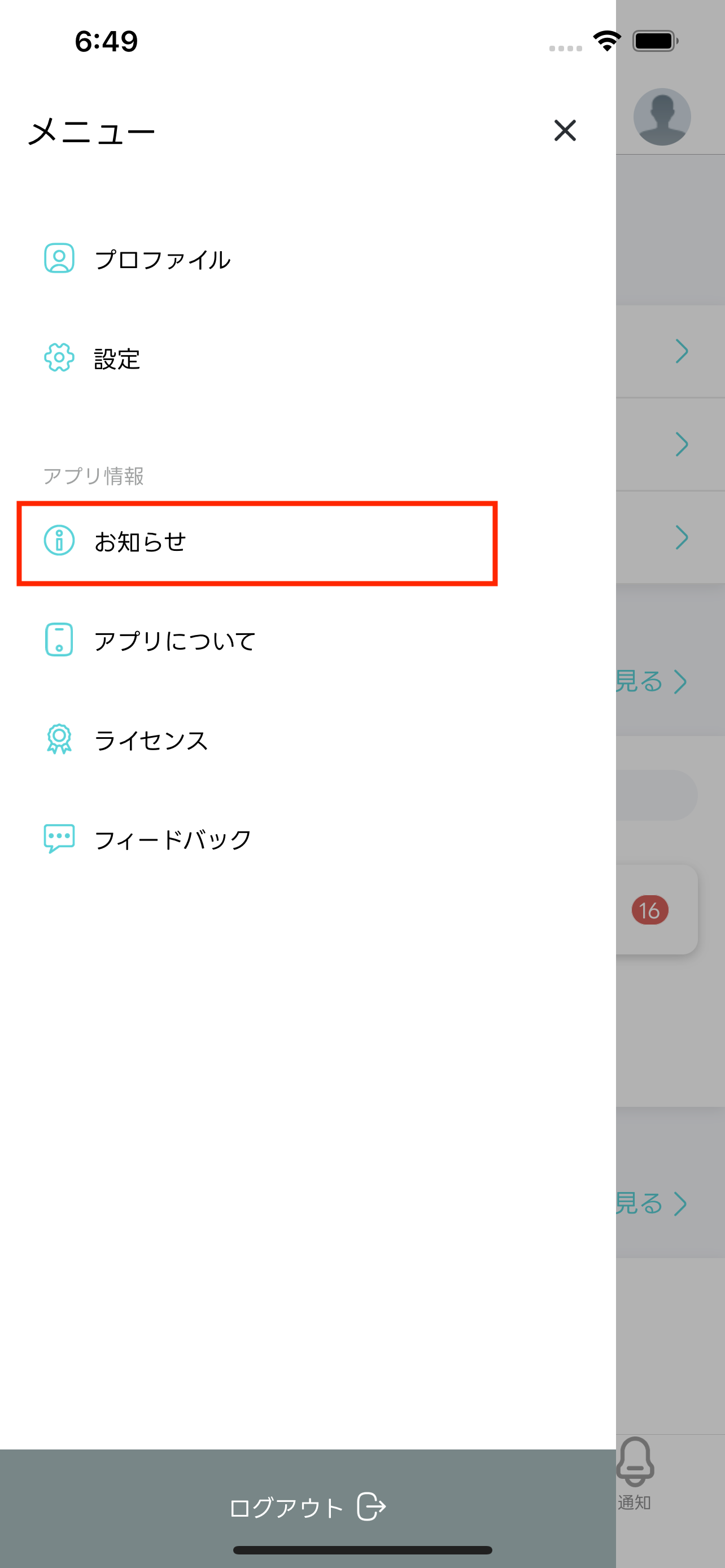
Task: Open the フィードバック menu entry
Action: pyautogui.click(x=173, y=839)
